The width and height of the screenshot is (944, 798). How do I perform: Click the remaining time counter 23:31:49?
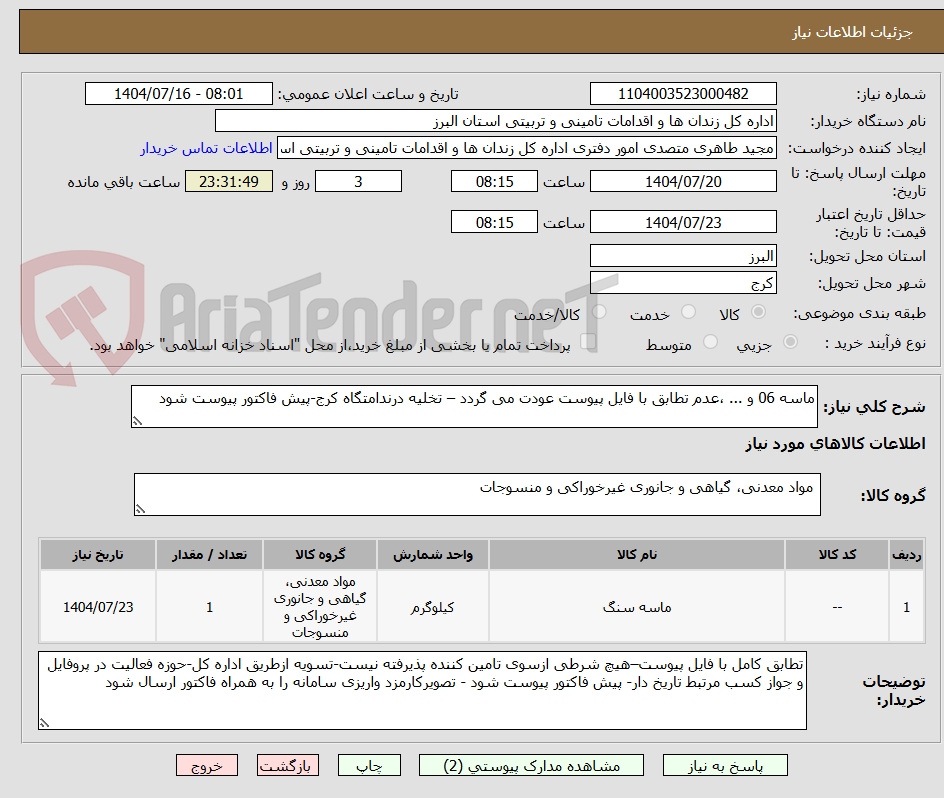(x=228, y=181)
